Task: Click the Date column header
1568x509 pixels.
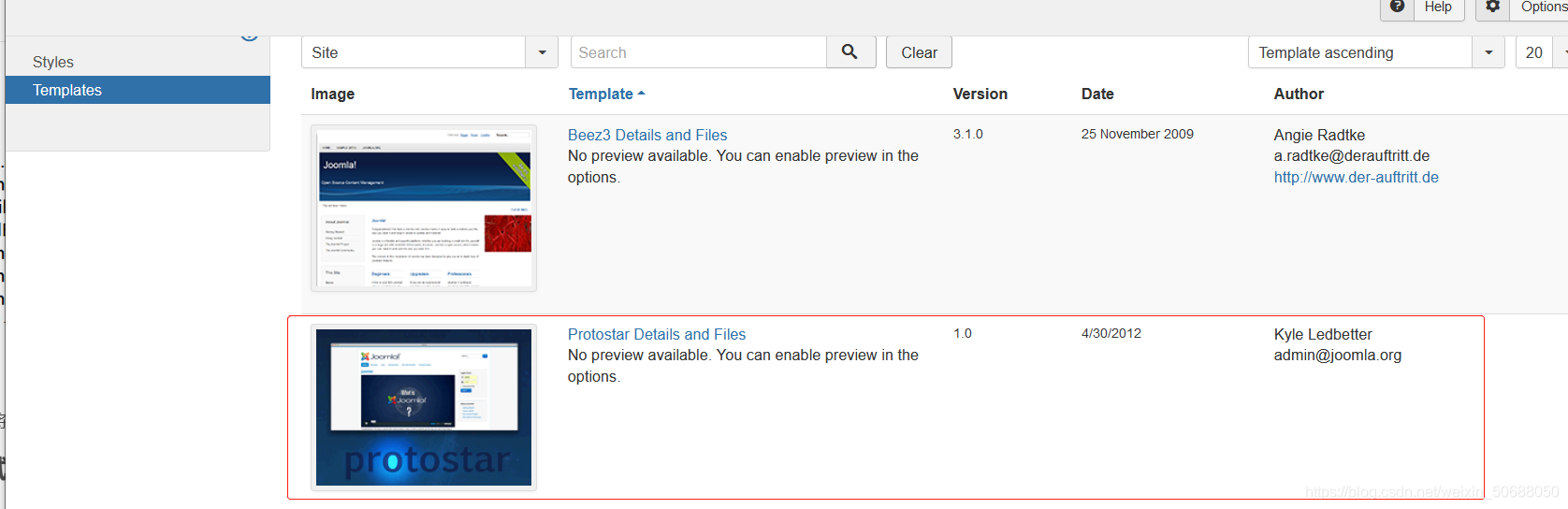Action: tap(1097, 94)
